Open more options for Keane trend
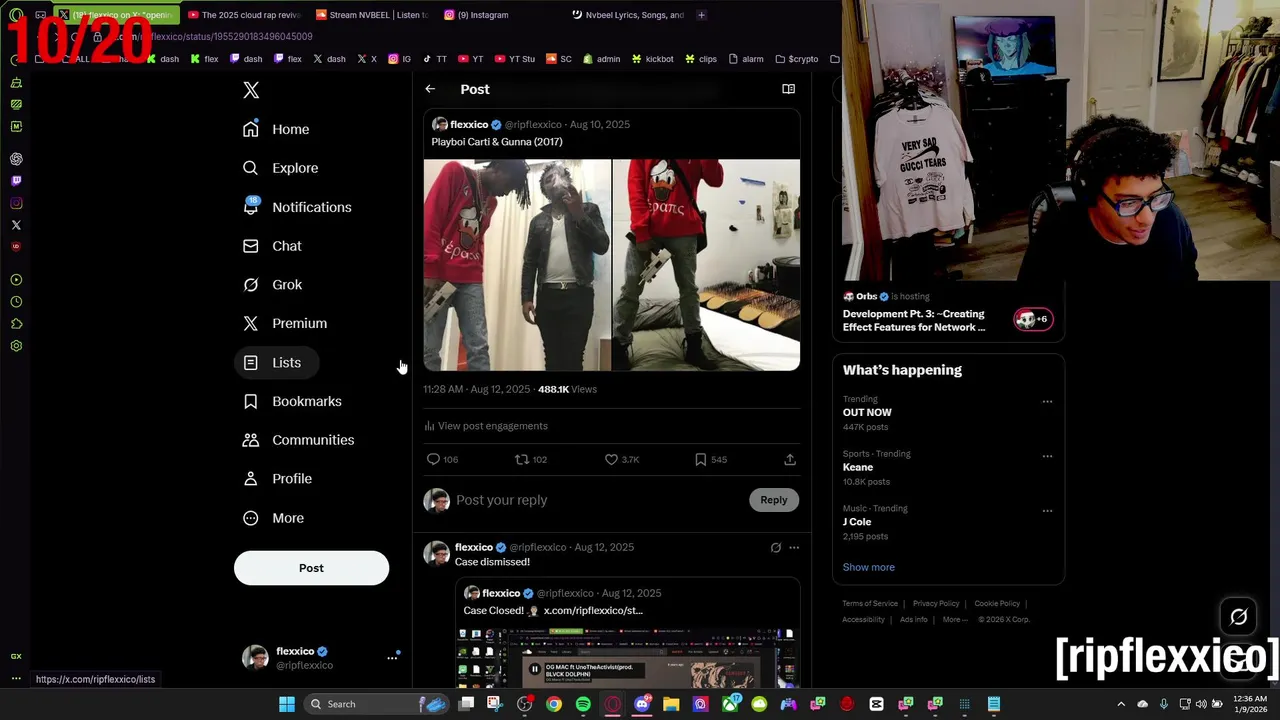1280x720 pixels. point(1047,456)
